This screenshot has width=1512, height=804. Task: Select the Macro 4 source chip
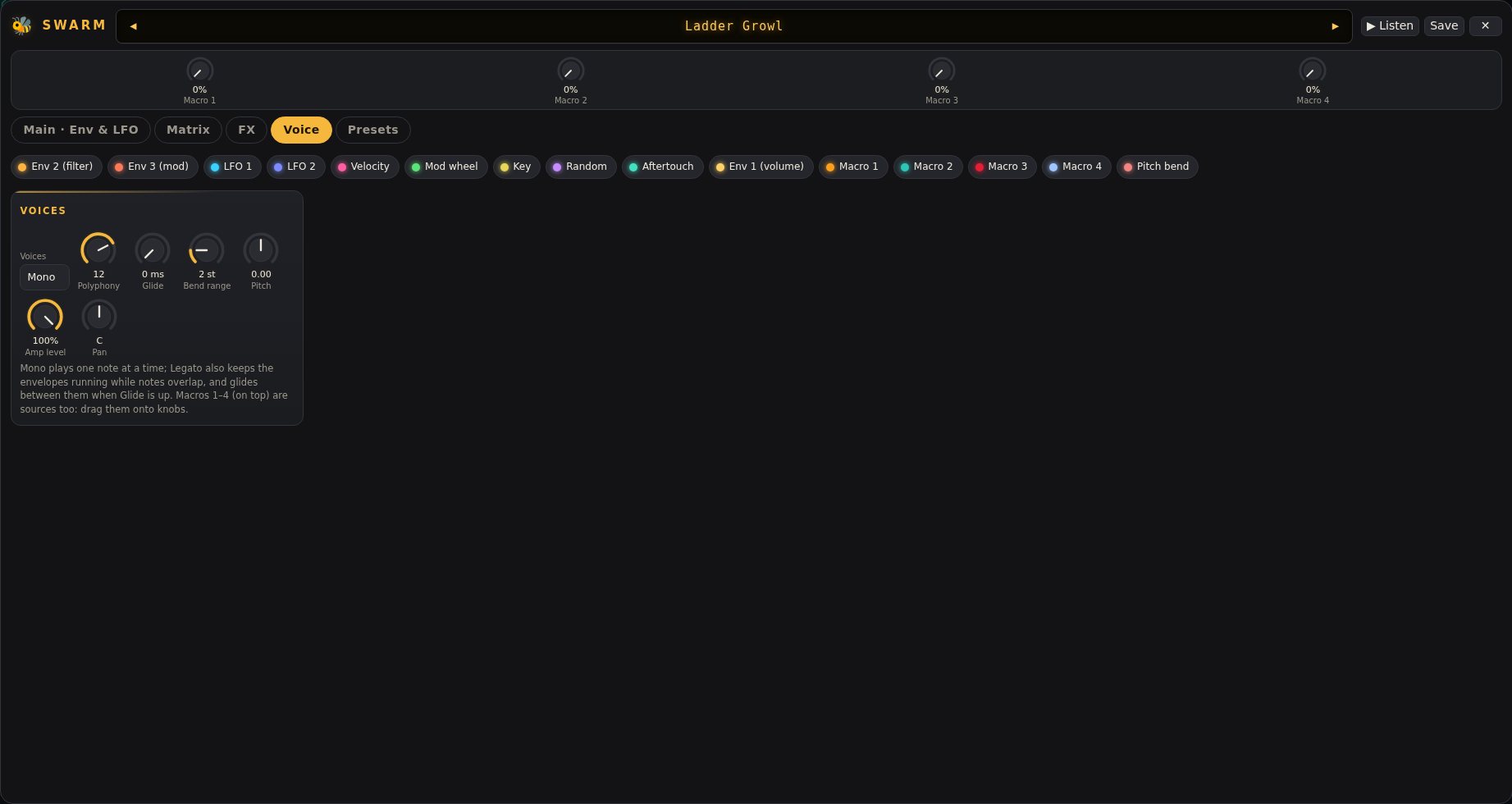1076,167
